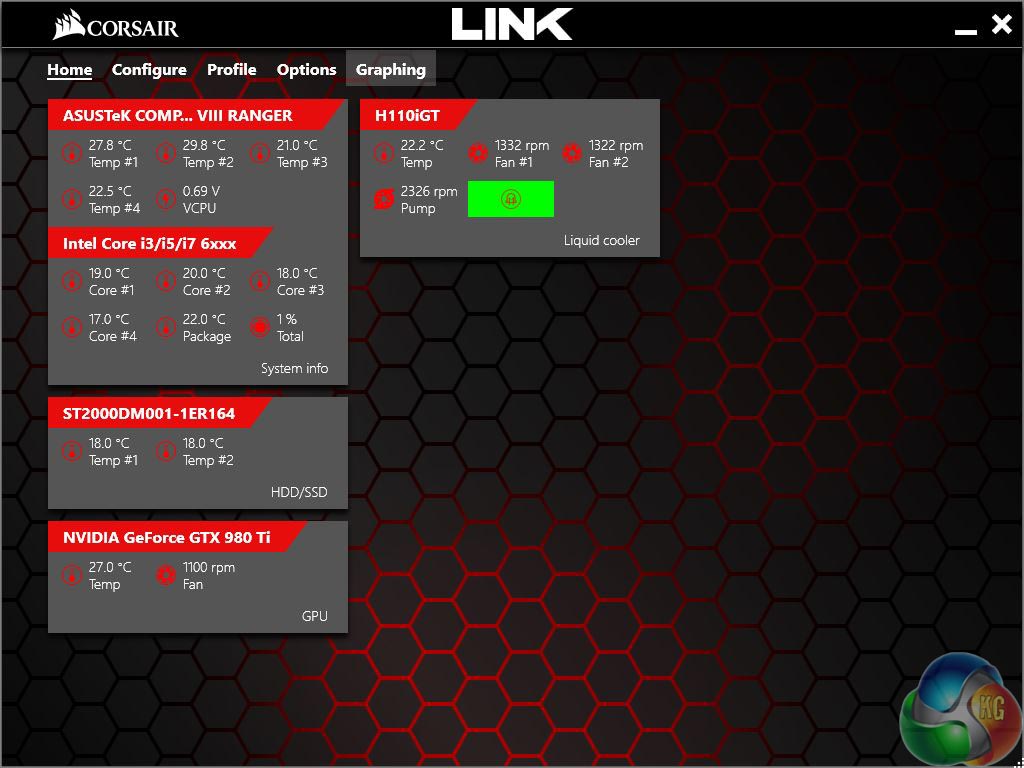
Task: Switch to the Graphing tab
Action: (391, 70)
